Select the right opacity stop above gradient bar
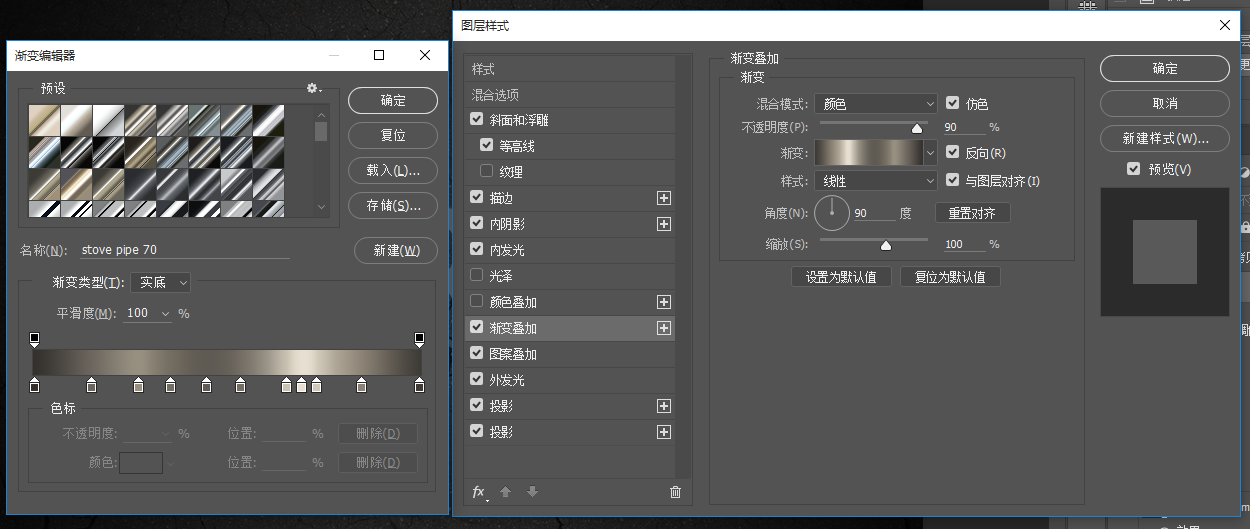Viewport: 1250px width, 529px height. point(419,340)
